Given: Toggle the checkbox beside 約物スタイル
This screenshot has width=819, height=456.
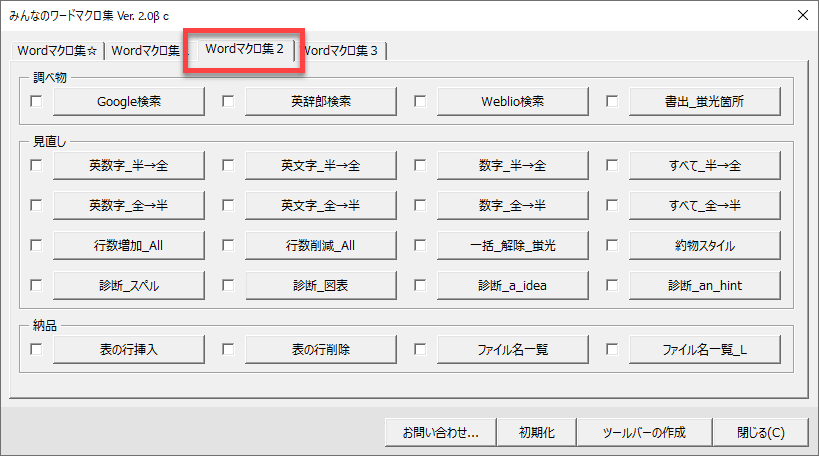Looking at the screenshot, I should [612, 245].
